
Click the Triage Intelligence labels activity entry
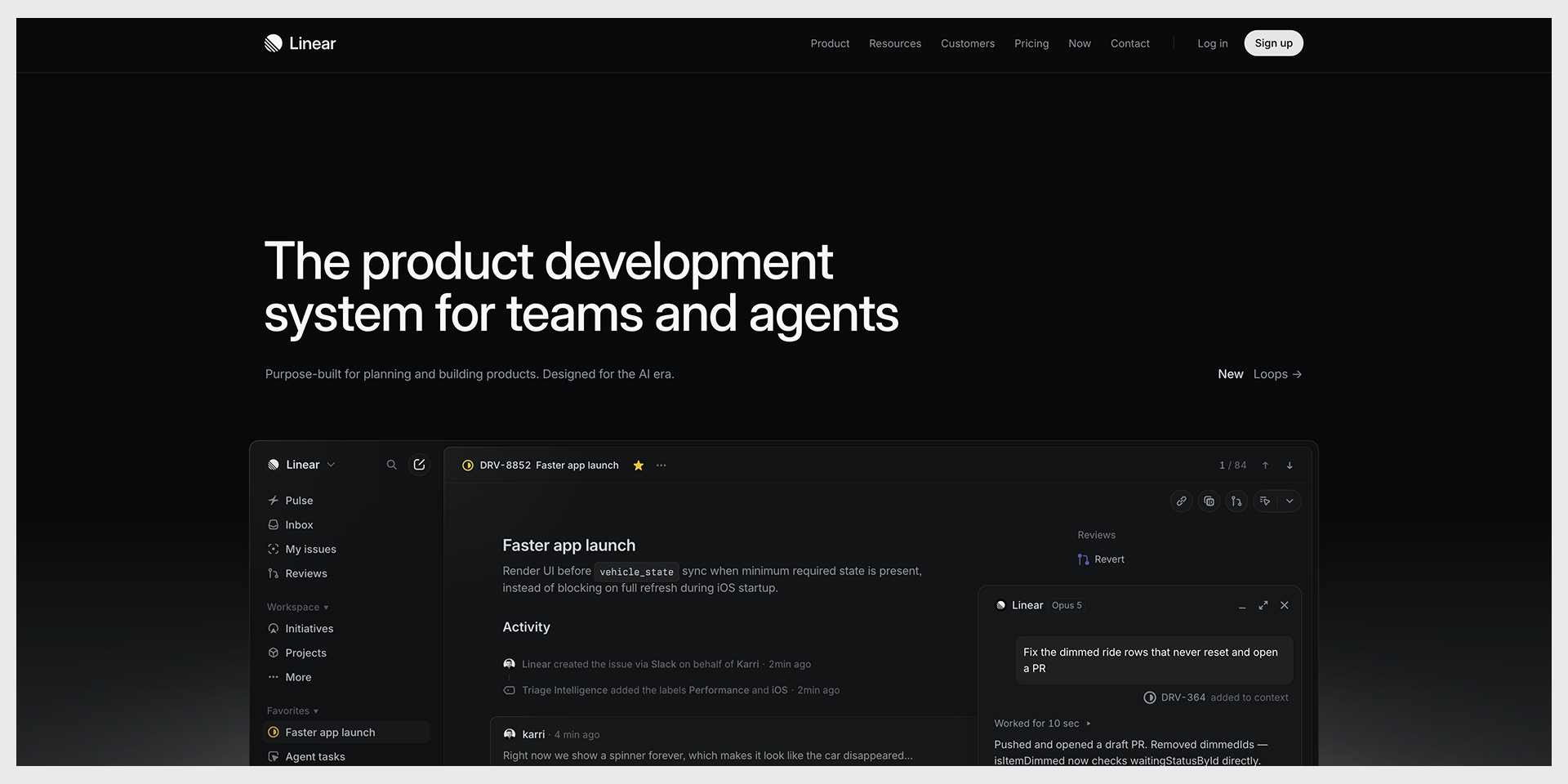tap(672, 690)
